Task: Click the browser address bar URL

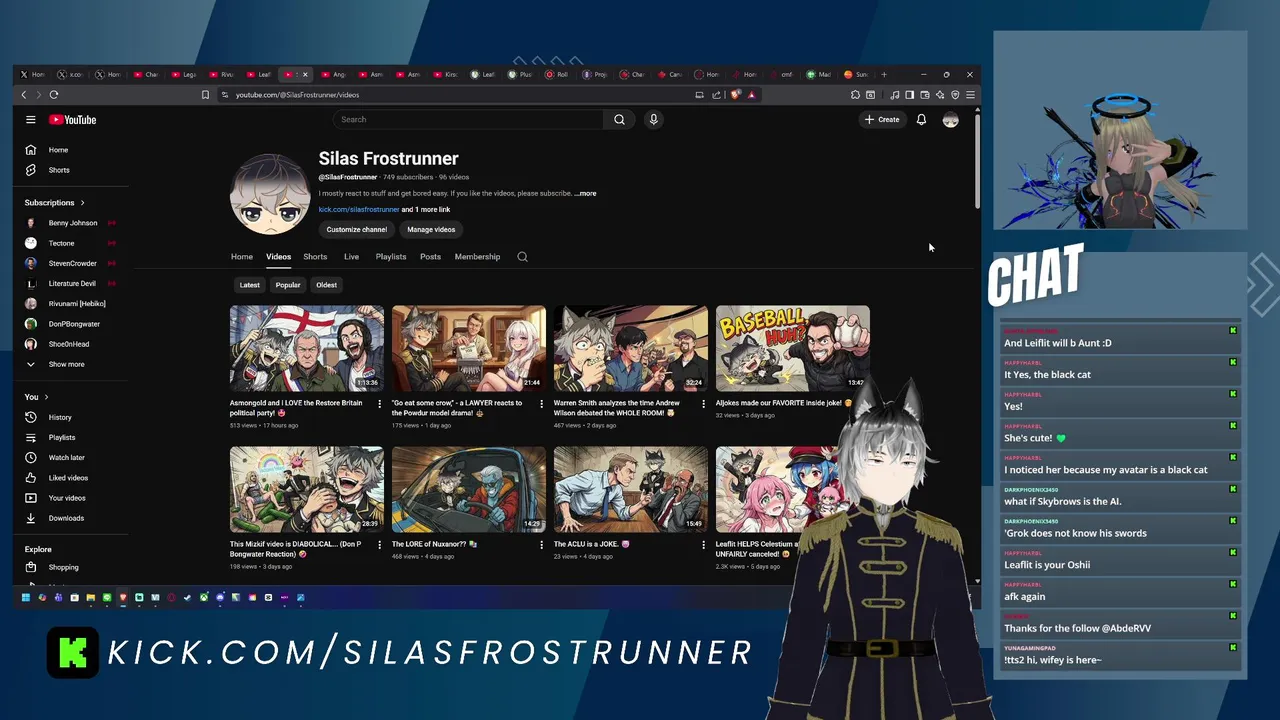Action: pos(297,95)
